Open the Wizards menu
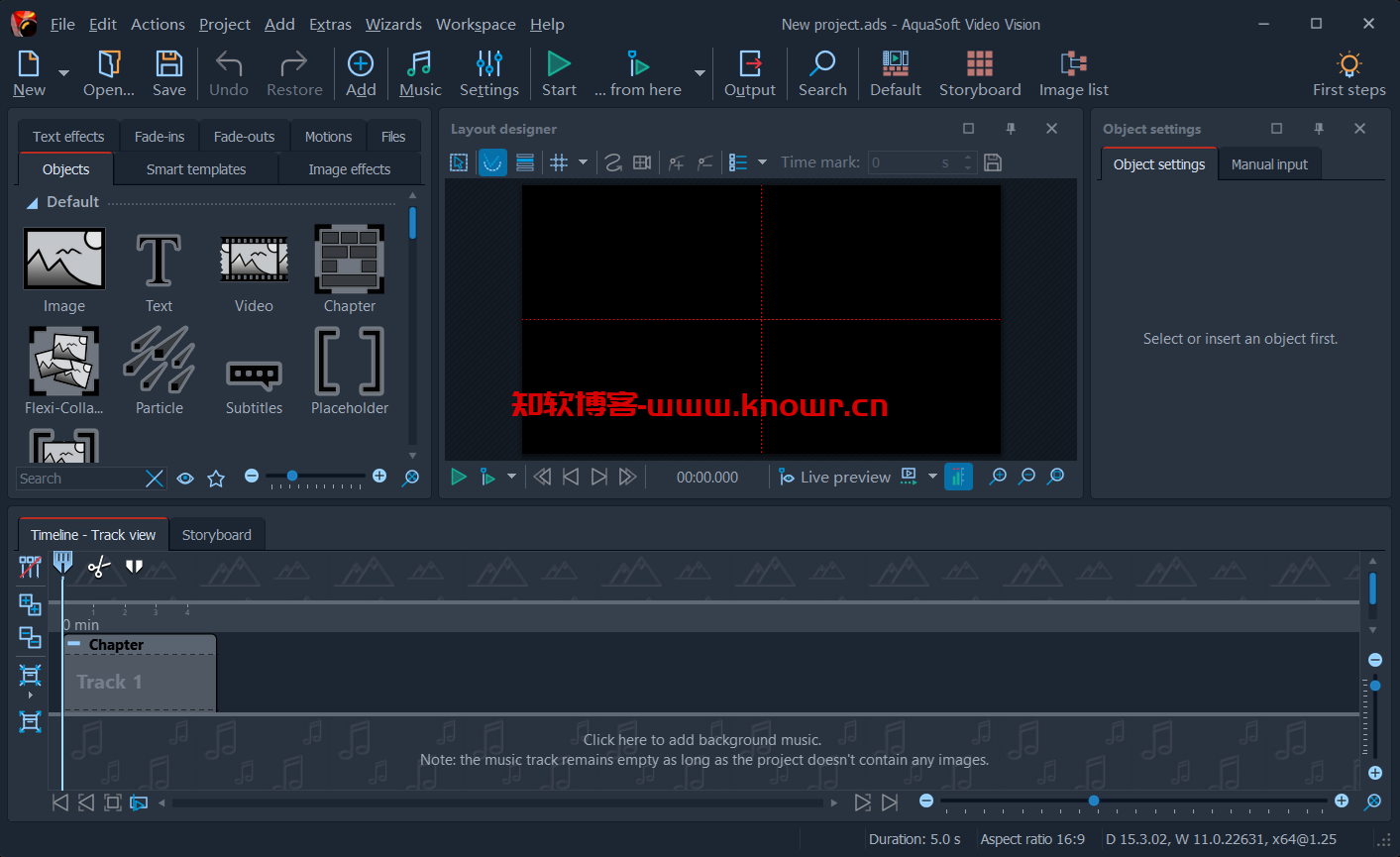This screenshot has height=857, width=1400. [393, 24]
